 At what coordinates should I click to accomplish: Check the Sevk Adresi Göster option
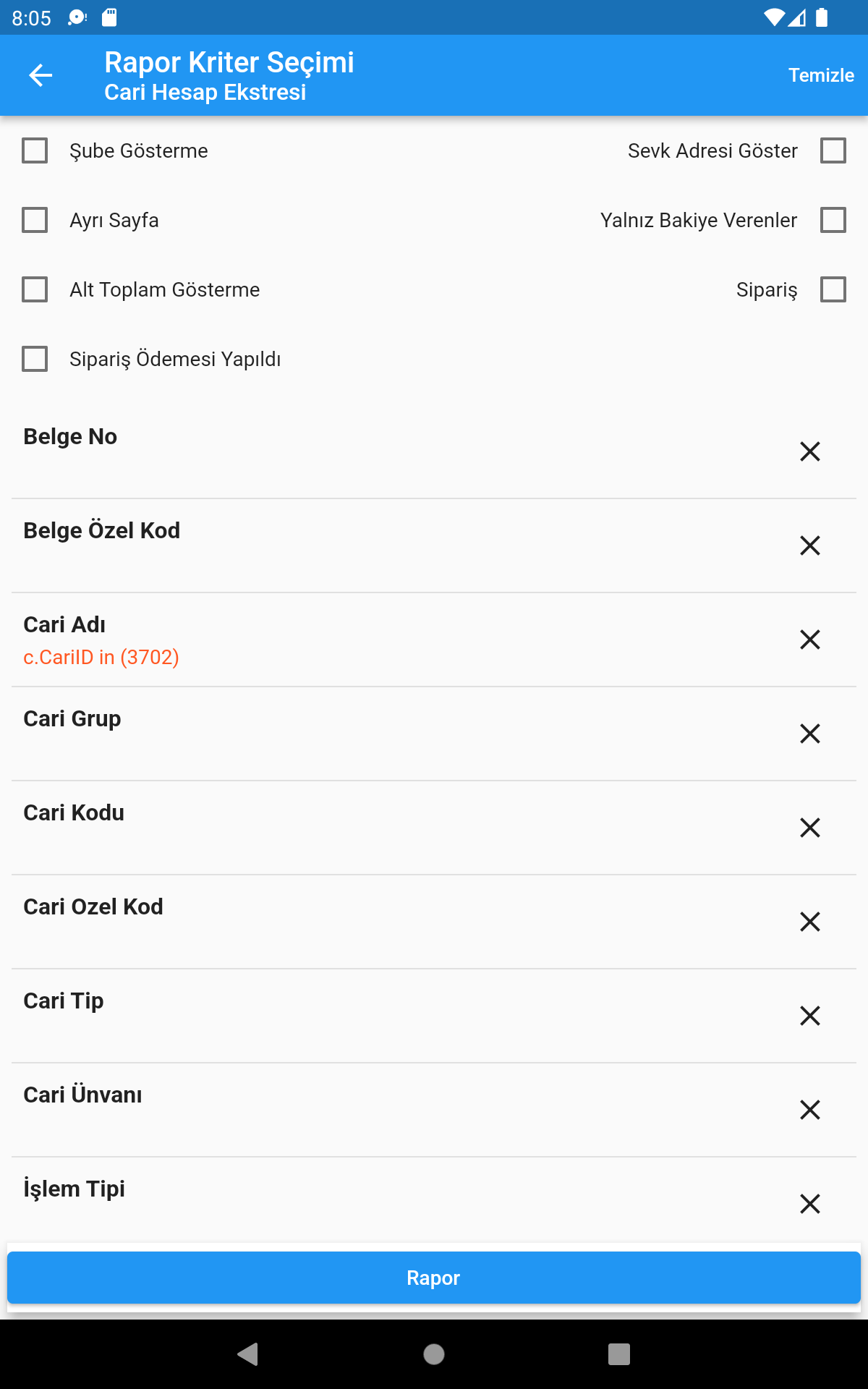833,150
